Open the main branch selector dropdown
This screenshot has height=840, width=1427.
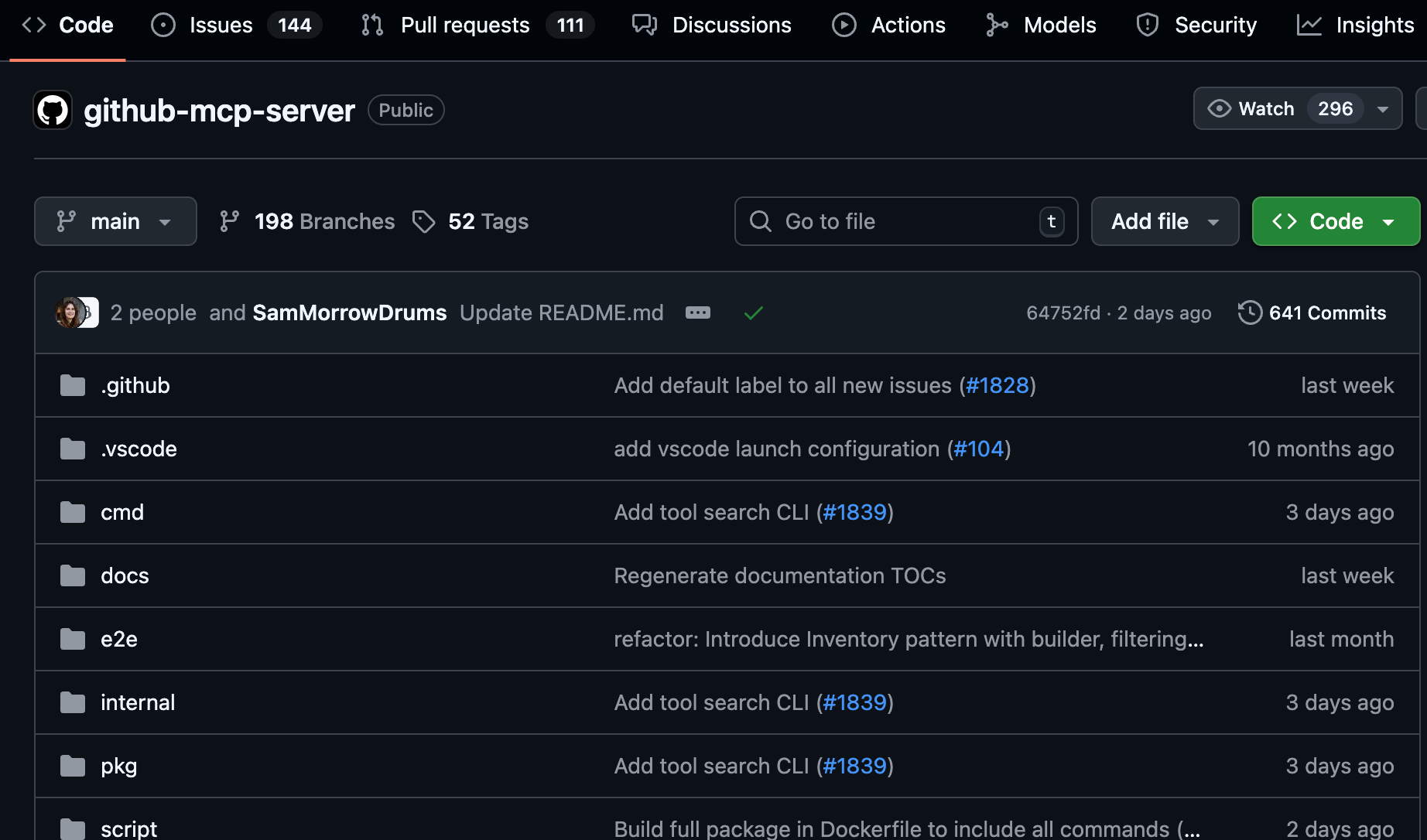pos(115,221)
